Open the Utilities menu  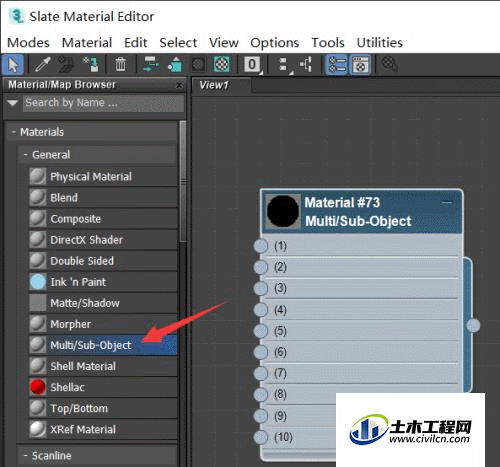[380, 43]
